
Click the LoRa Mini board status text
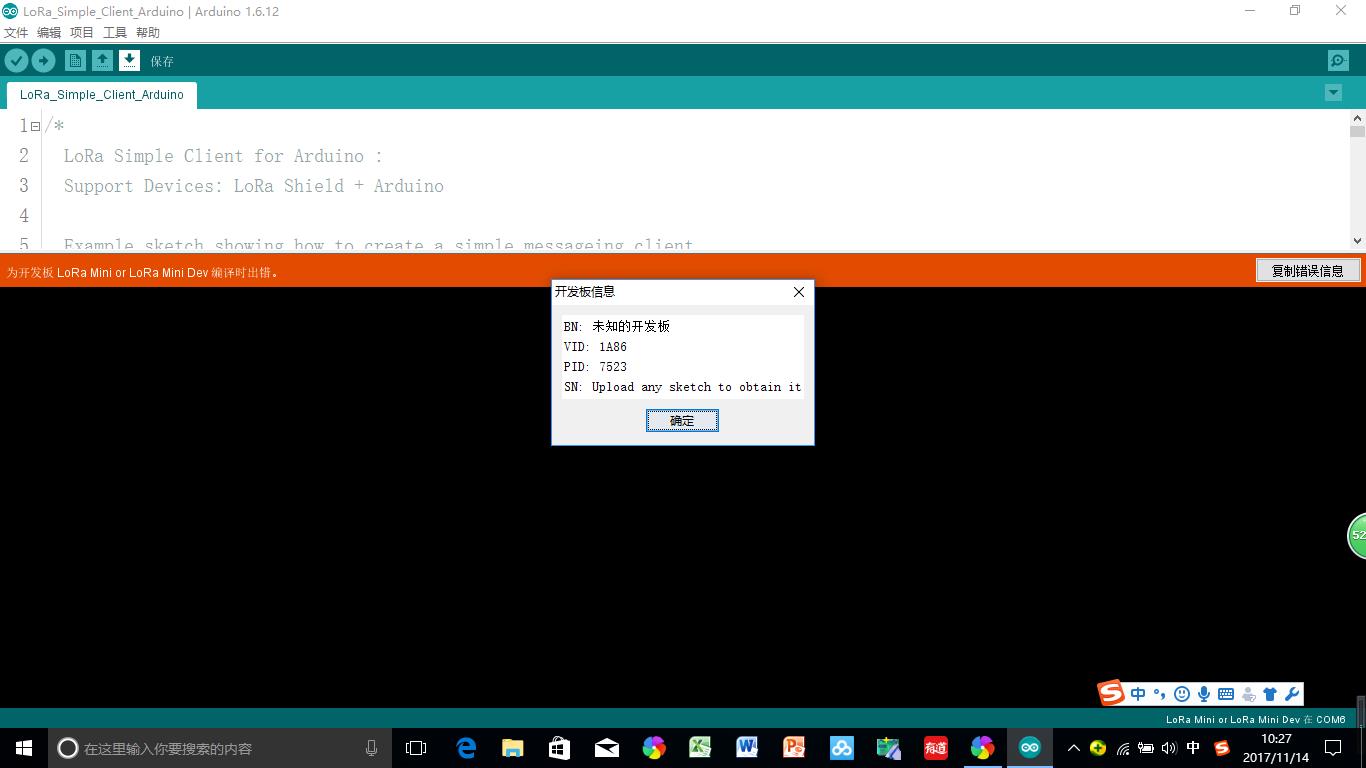coord(1255,719)
